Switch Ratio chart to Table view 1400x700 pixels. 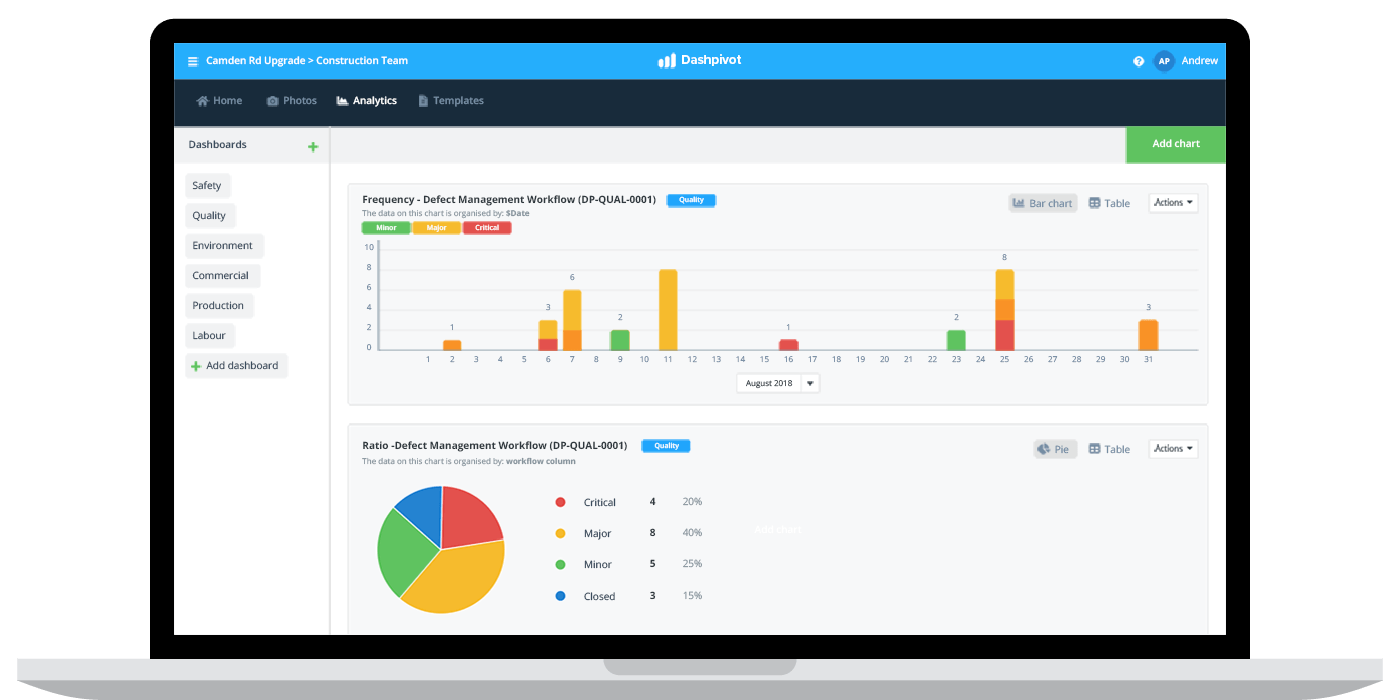(x=1109, y=449)
